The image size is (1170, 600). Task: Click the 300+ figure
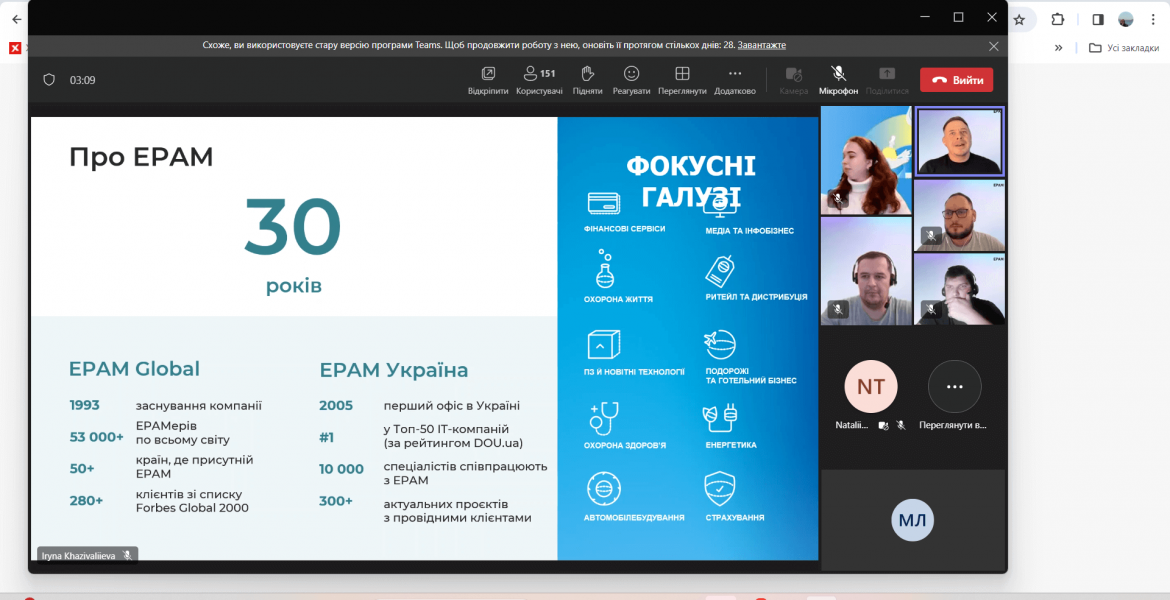coord(336,501)
